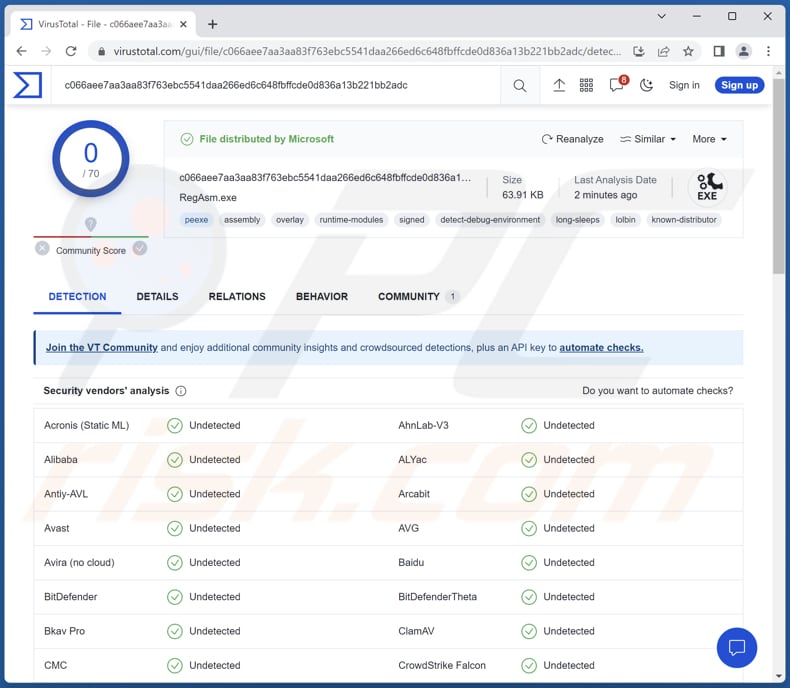790x688 pixels.
Task: Click the CrowdStrike Falcon undetected check icon
Action: [x=529, y=665]
